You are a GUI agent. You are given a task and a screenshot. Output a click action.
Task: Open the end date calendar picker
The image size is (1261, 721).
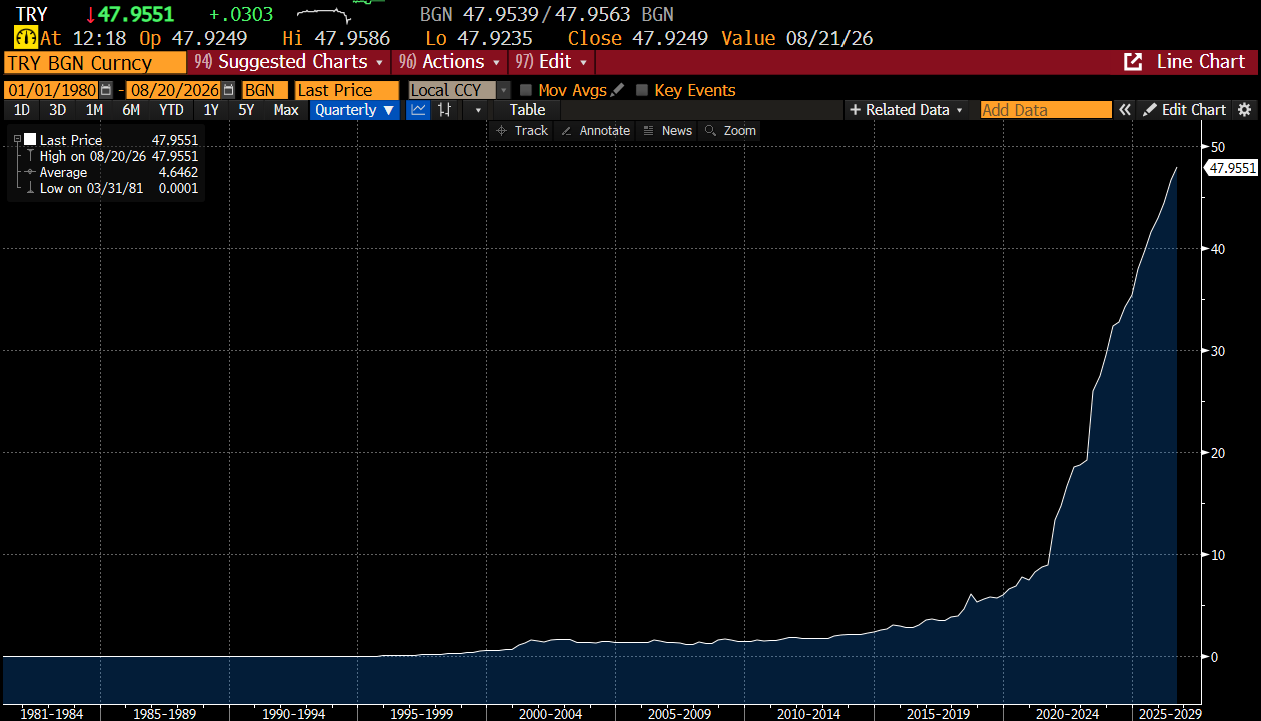[x=228, y=90]
